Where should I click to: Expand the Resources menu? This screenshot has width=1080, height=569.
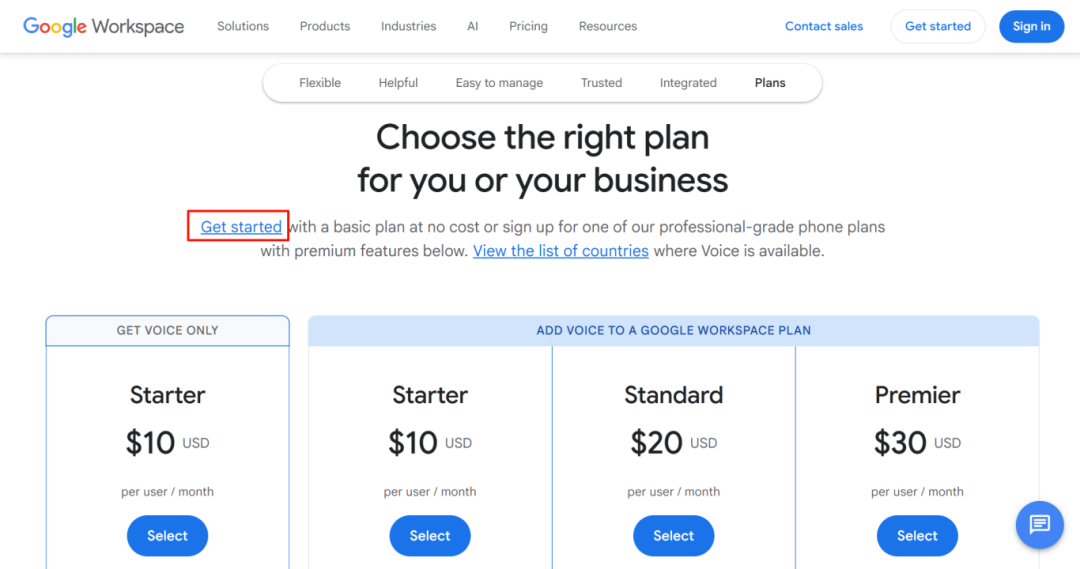[608, 26]
